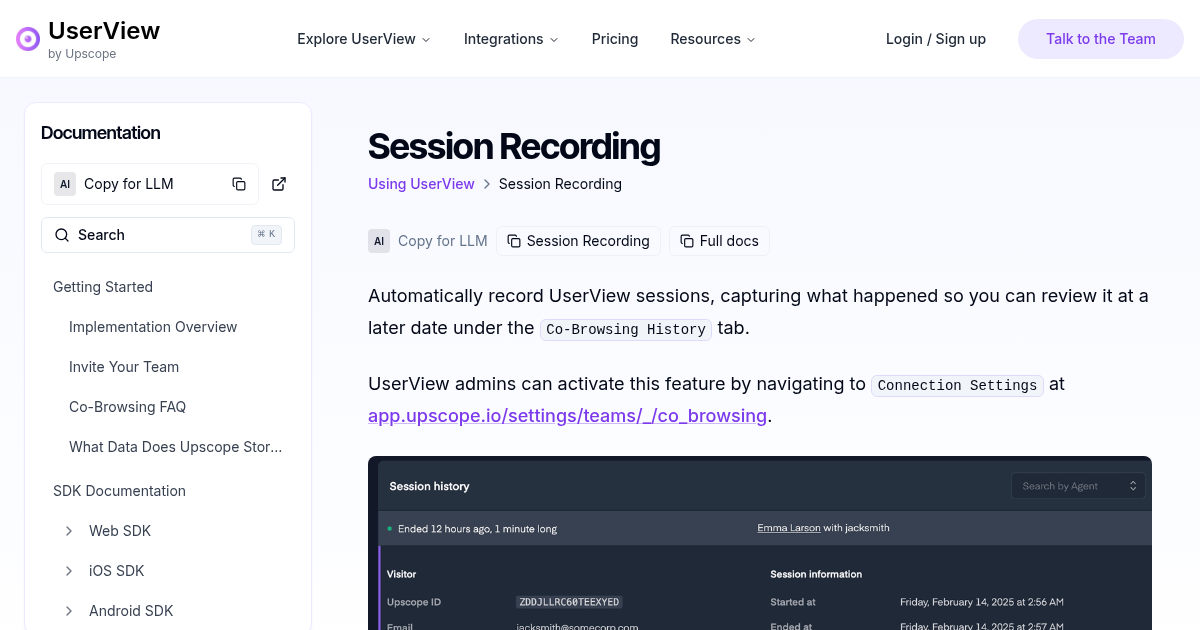Click Talk to the Team button
The image size is (1200, 630).
point(1101,39)
